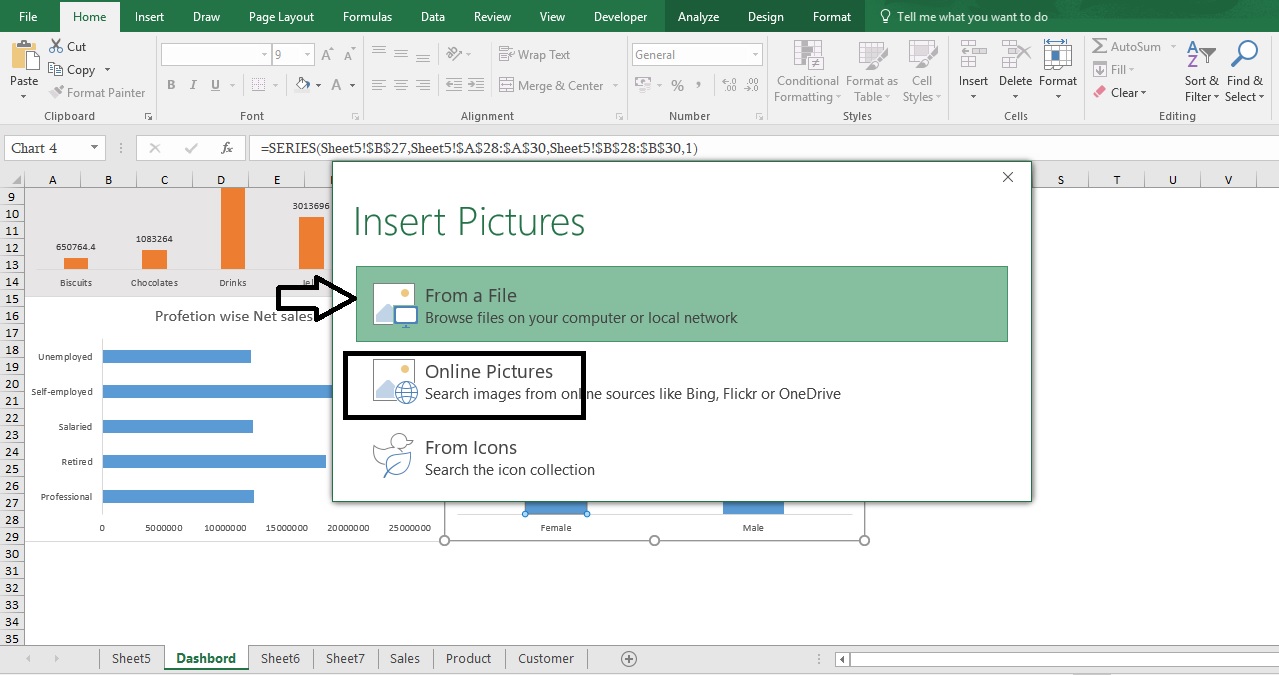Apply Percent Style number format
The width and height of the screenshot is (1279, 675).
677,86
